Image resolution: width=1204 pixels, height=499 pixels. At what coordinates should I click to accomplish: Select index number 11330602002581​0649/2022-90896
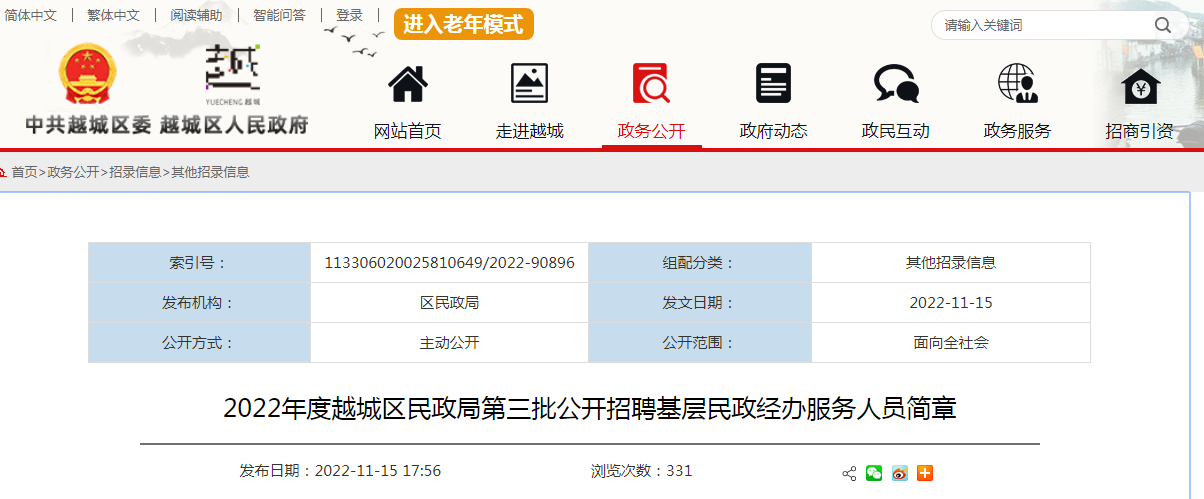coord(450,263)
